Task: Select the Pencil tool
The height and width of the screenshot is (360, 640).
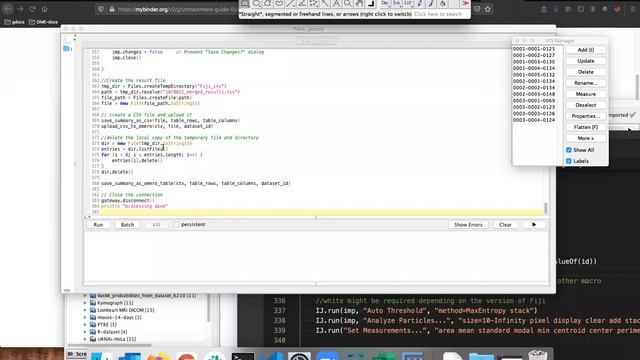Action: tap(420, 4)
